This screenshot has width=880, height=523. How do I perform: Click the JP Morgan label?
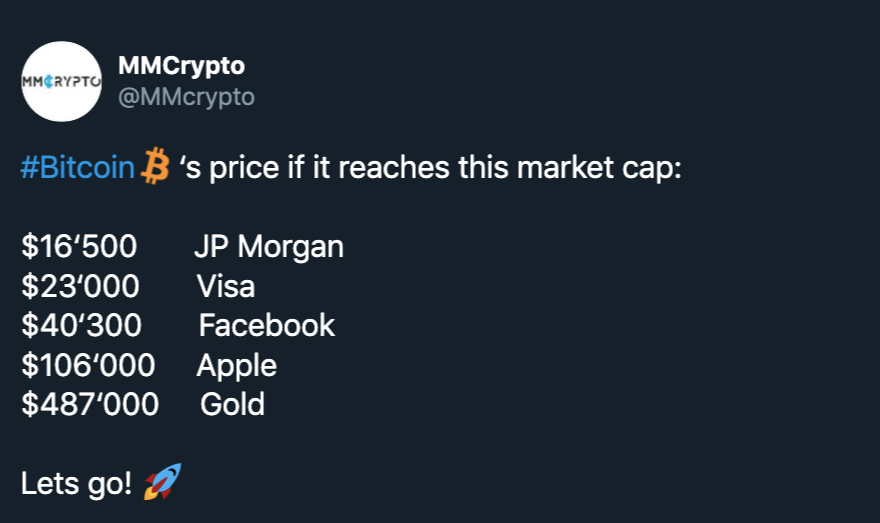click(269, 246)
